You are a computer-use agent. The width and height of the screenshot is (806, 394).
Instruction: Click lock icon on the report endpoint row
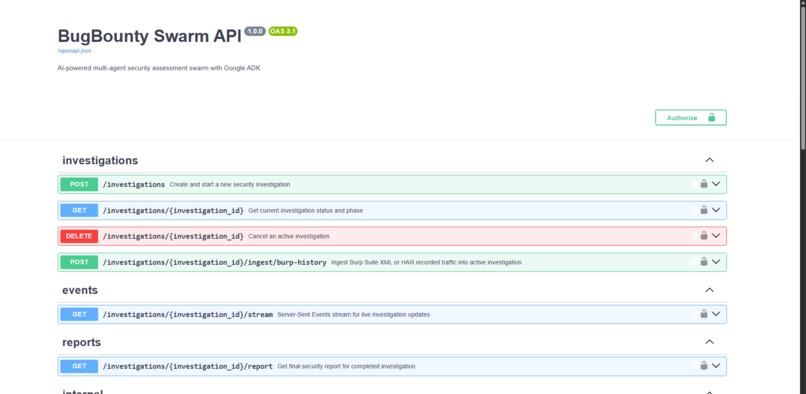point(704,366)
